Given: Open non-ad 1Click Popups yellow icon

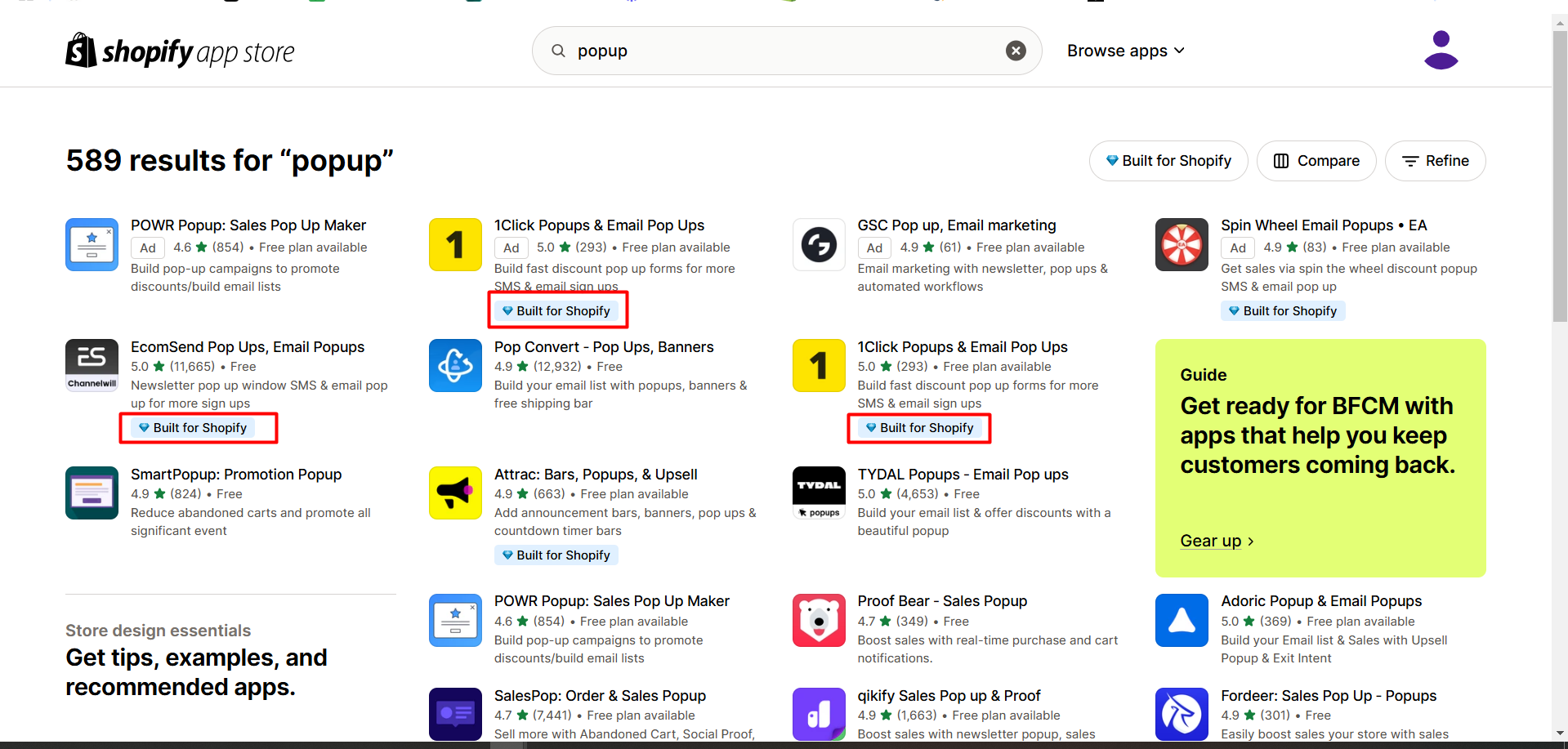Looking at the screenshot, I should click(x=819, y=365).
